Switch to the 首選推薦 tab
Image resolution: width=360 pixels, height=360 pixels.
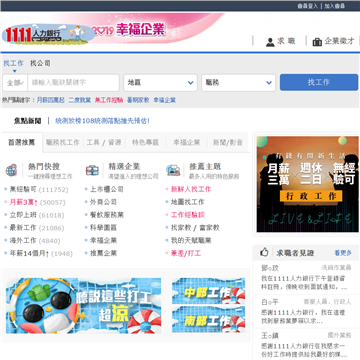(x=22, y=142)
